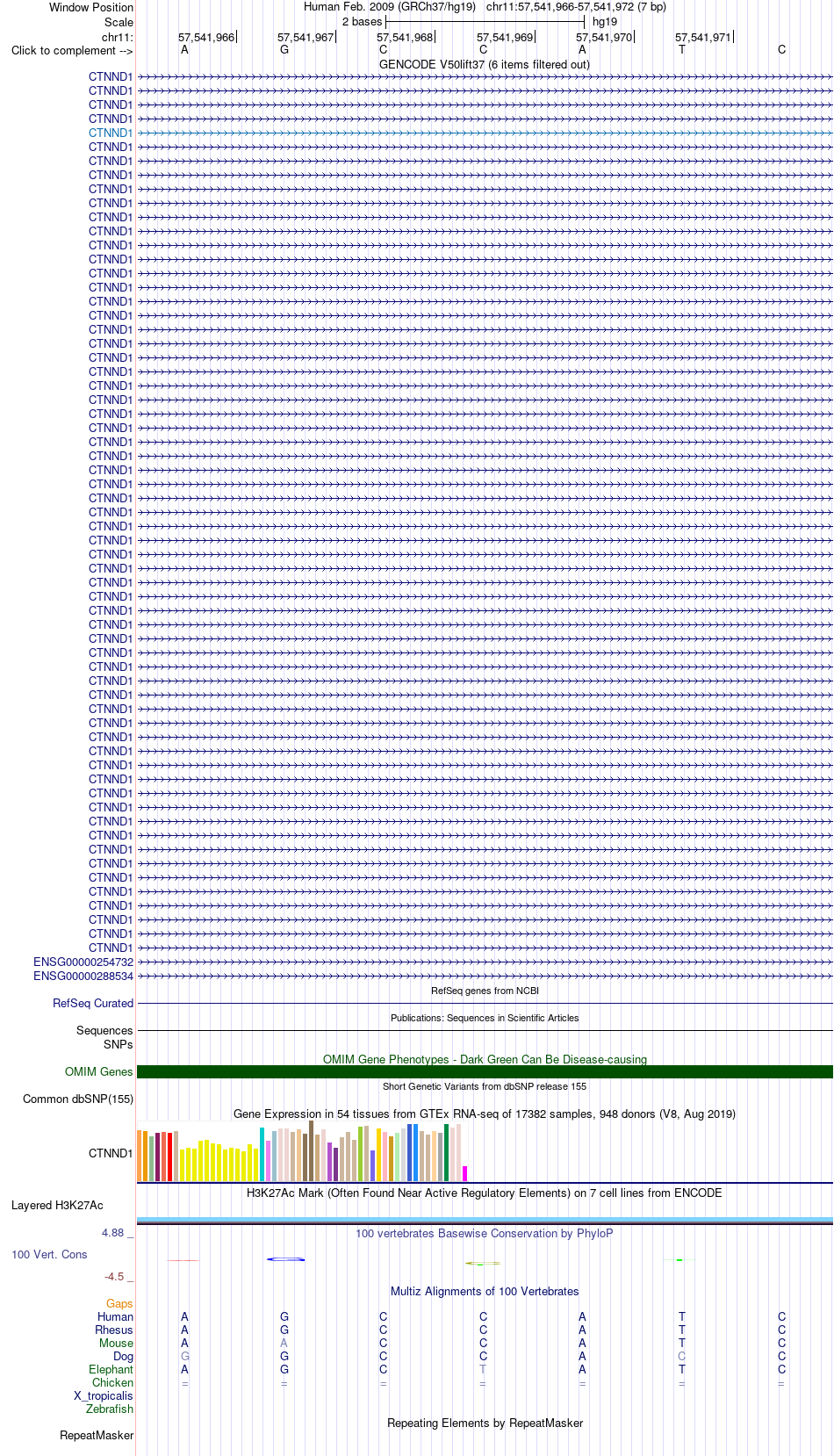Click 'Click to complement -->' label
The height and width of the screenshot is (1456, 834).
[x=72, y=50]
